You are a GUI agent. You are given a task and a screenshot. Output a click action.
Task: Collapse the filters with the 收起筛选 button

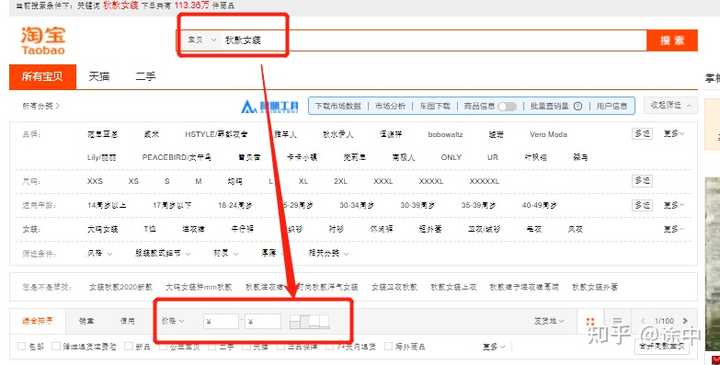(670, 105)
